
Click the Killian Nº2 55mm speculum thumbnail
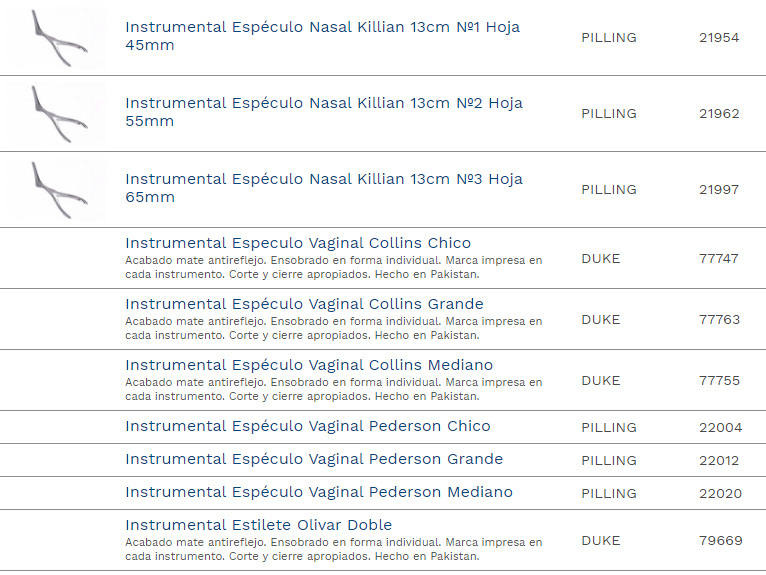tap(54, 113)
